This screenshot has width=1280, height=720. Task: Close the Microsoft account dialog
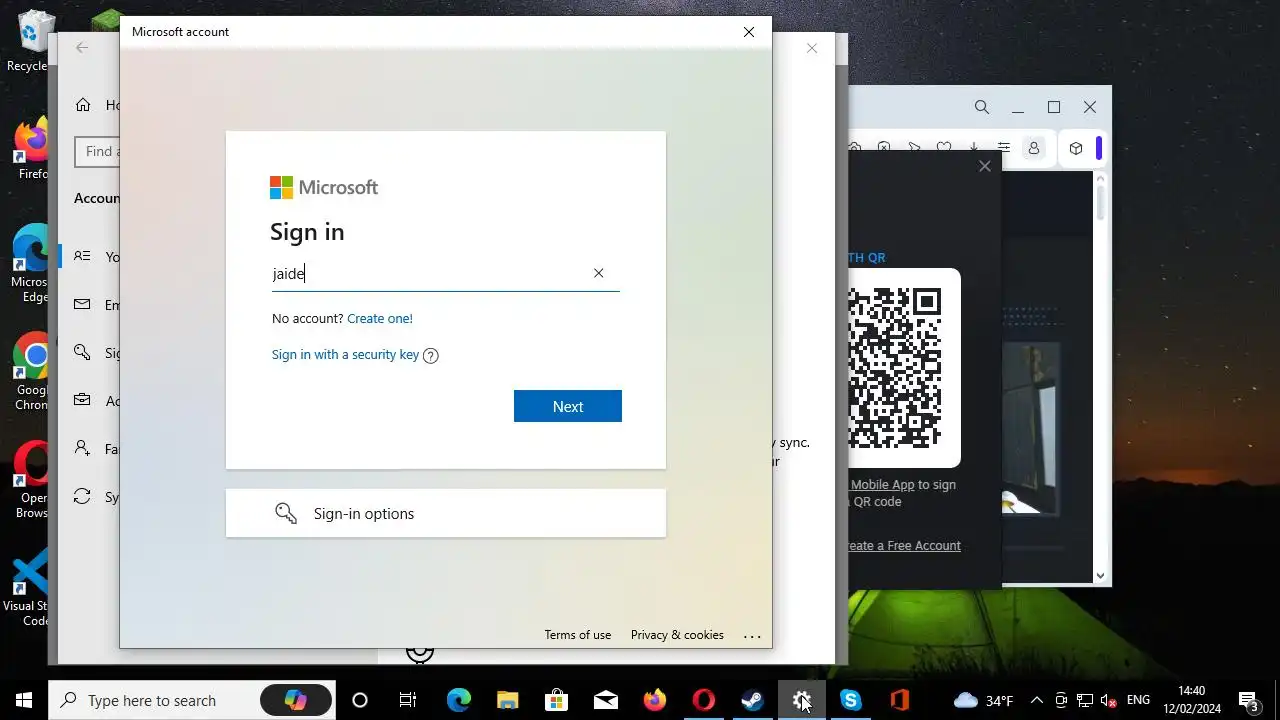point(749,32)
